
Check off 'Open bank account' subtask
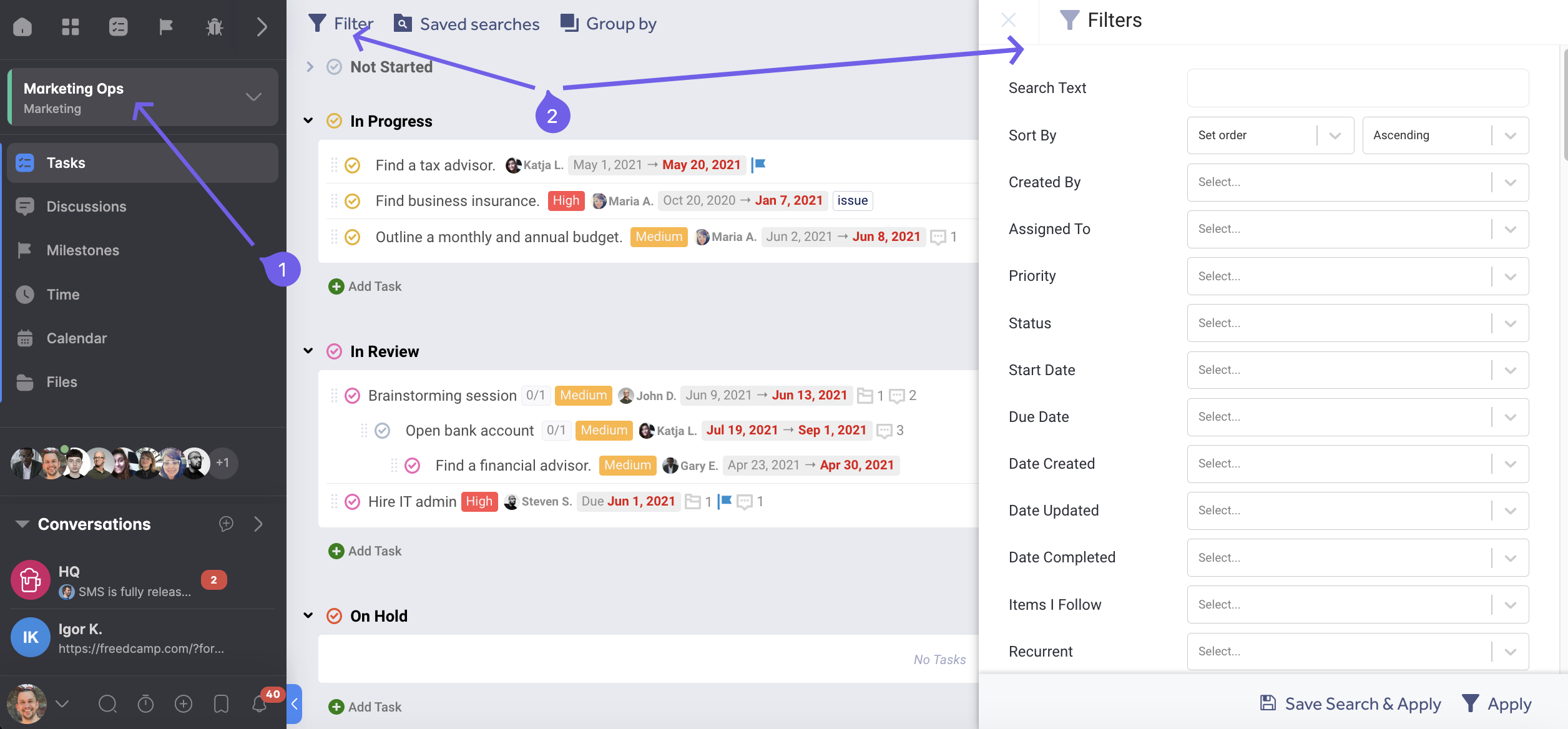coord(383,431)
